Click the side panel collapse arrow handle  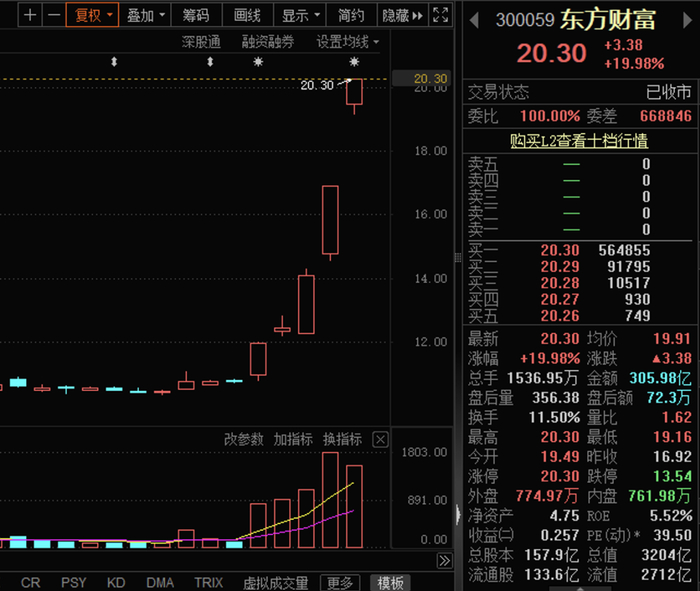(458, 514)
